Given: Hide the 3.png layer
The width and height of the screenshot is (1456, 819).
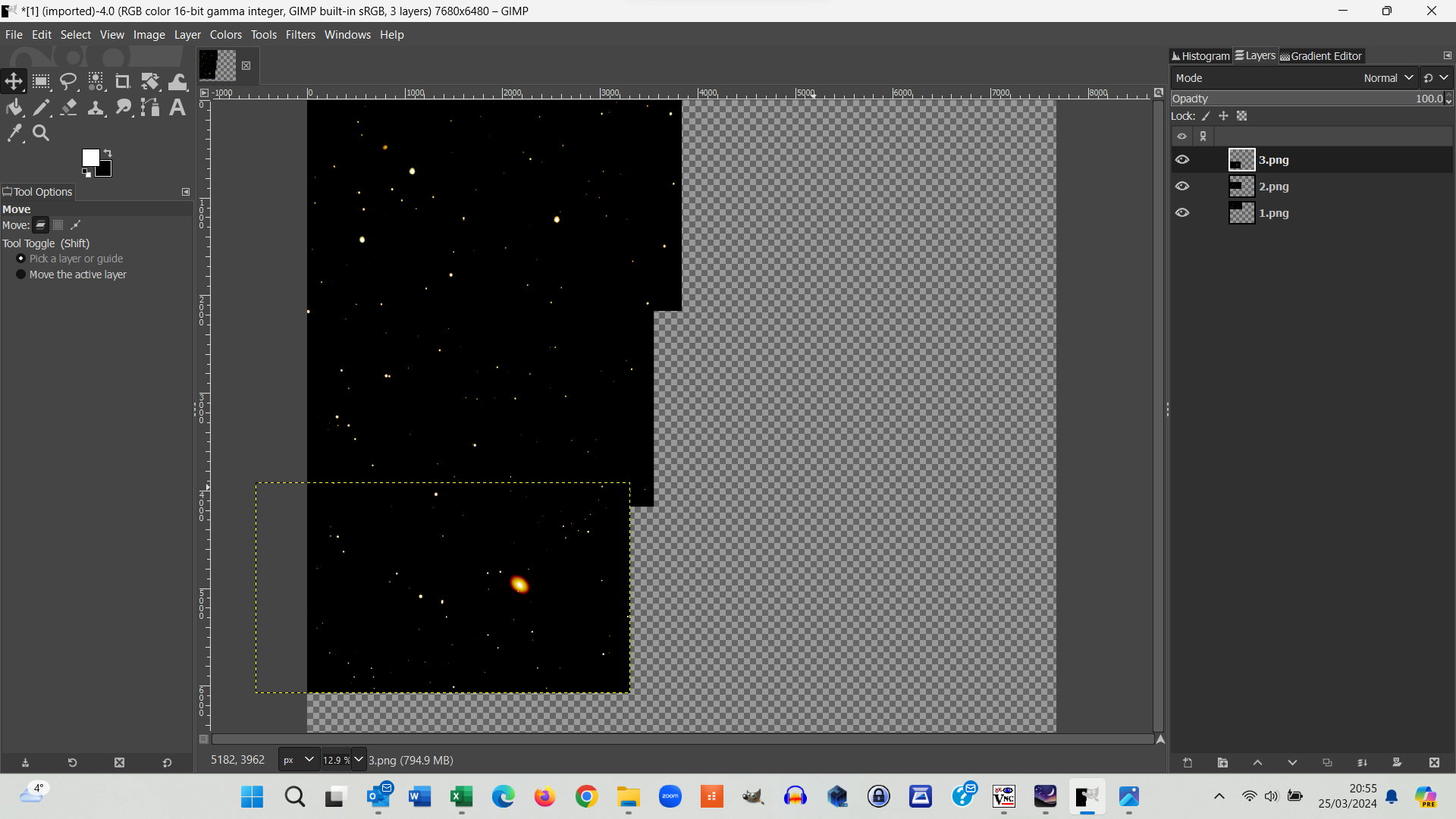Looking at the screenshot, I should click(x=1182, y=160).
